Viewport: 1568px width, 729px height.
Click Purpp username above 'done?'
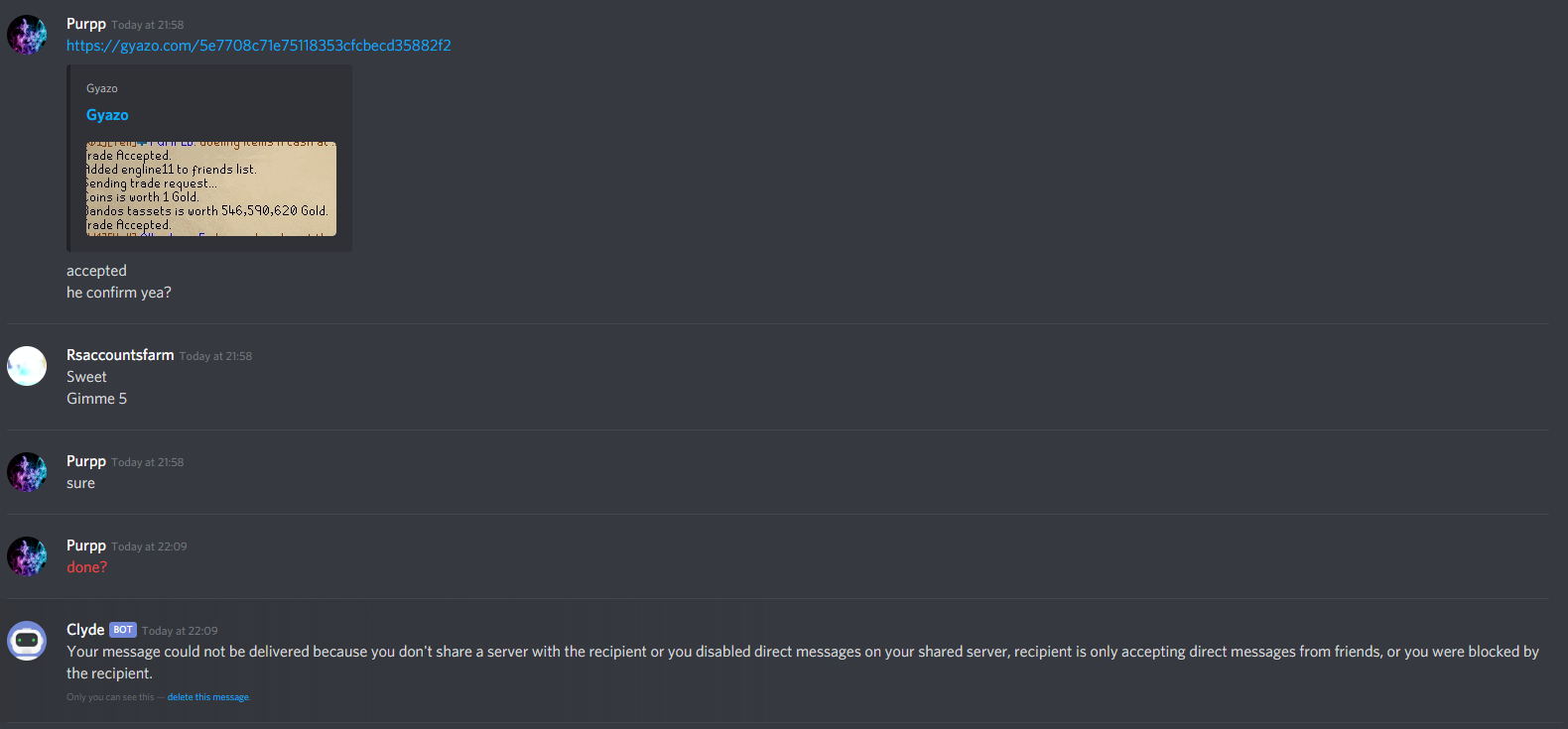coord(86,546)
